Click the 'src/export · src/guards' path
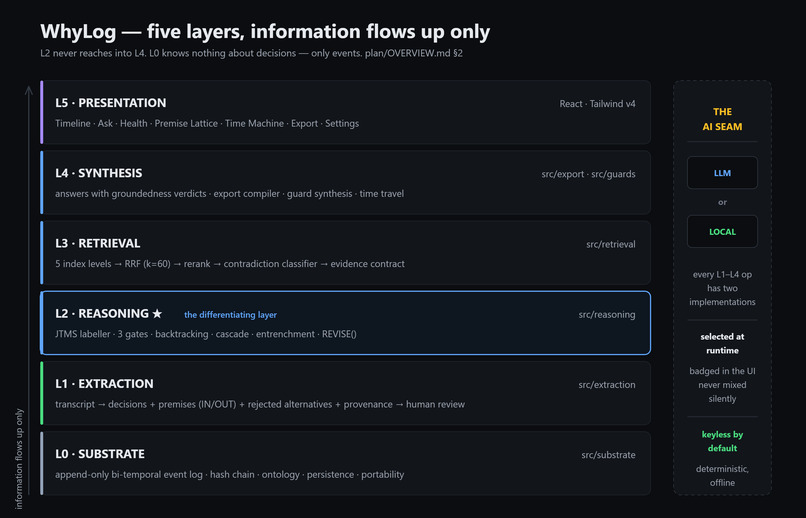This screenshot has width=806, height=518. (x=588, y=174)
